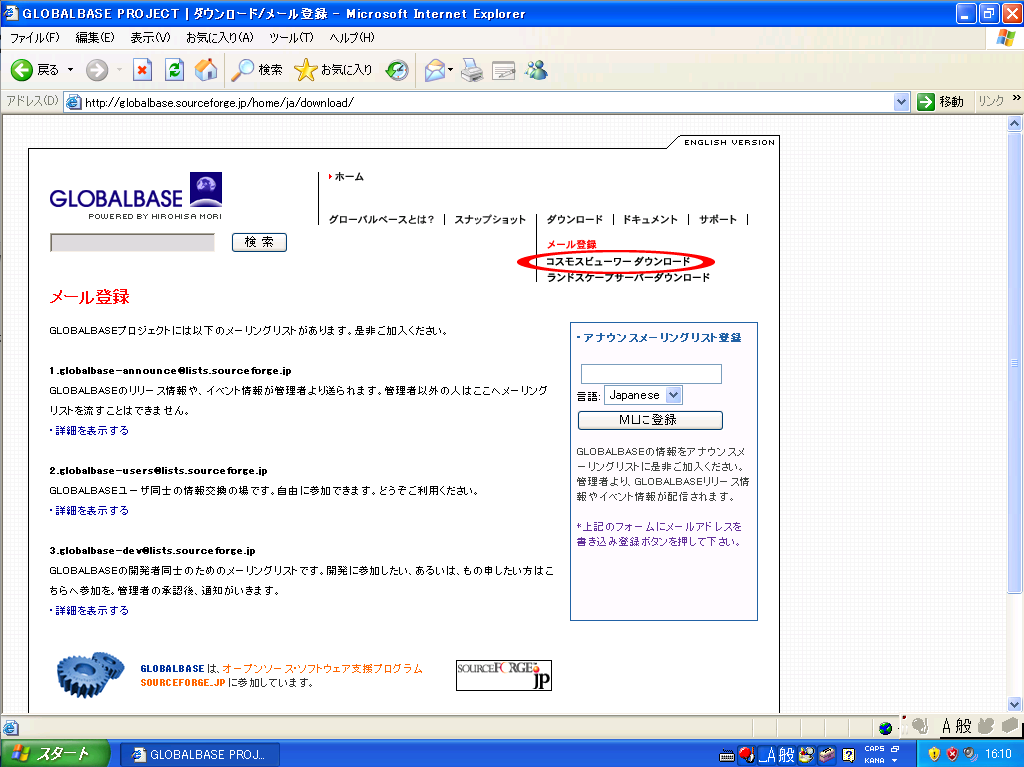
Task: Open the サポート navigation link
Action: (x=718, y=220)
